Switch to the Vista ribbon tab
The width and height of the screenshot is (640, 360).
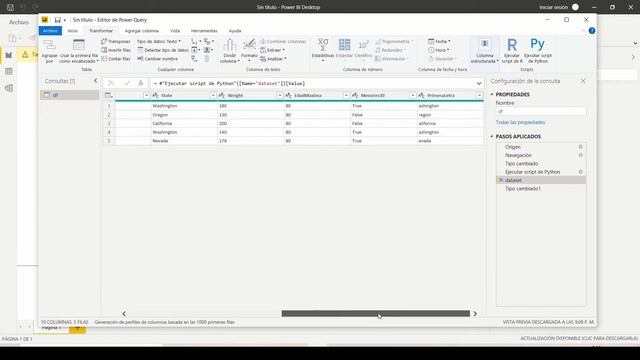click(x=175, y=31)
